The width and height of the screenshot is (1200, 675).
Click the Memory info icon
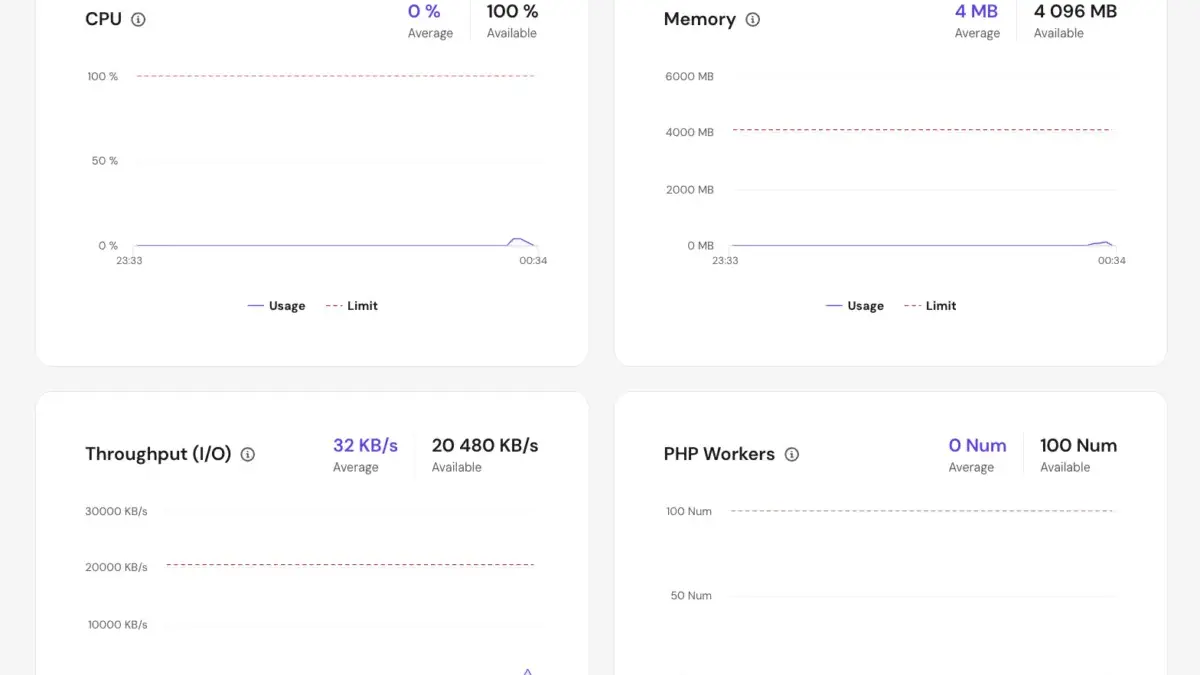click(753, 19)
